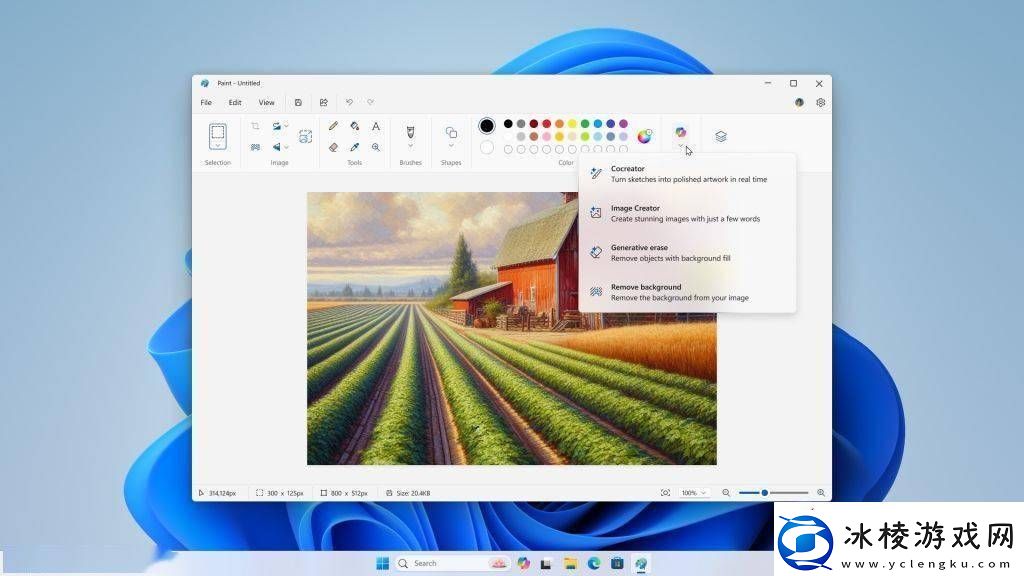The width and height of the screenshot is (1024, 576).
Task: Open the Layers panel
Action: tap(720, 135)
